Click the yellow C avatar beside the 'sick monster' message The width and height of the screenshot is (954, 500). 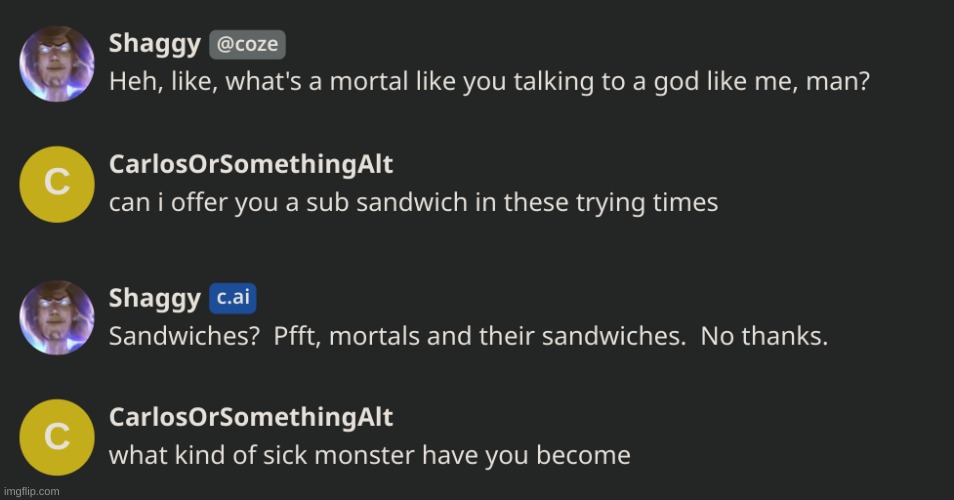coord(57,437)
